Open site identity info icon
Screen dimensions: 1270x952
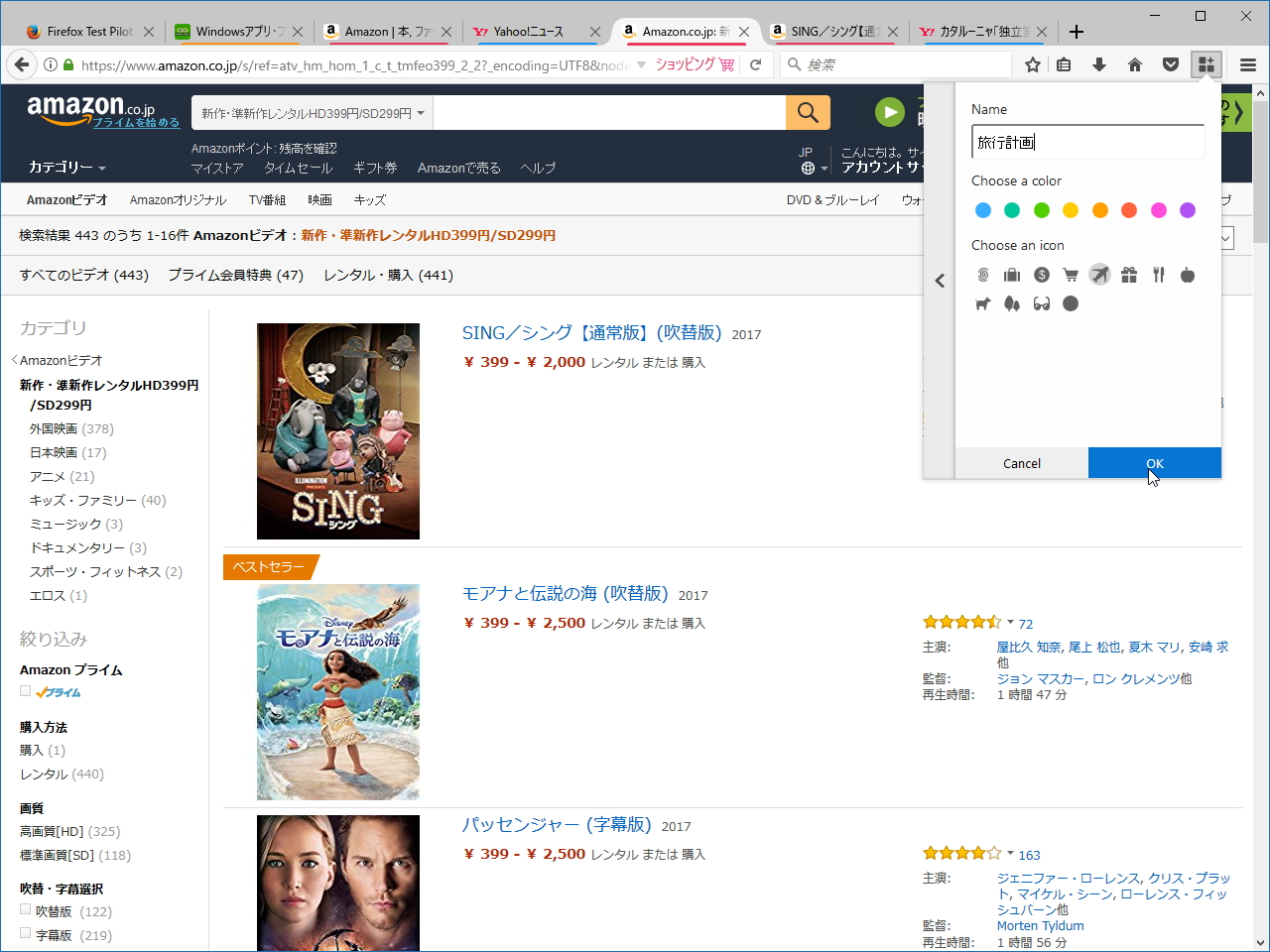click(x=51, y=64)
